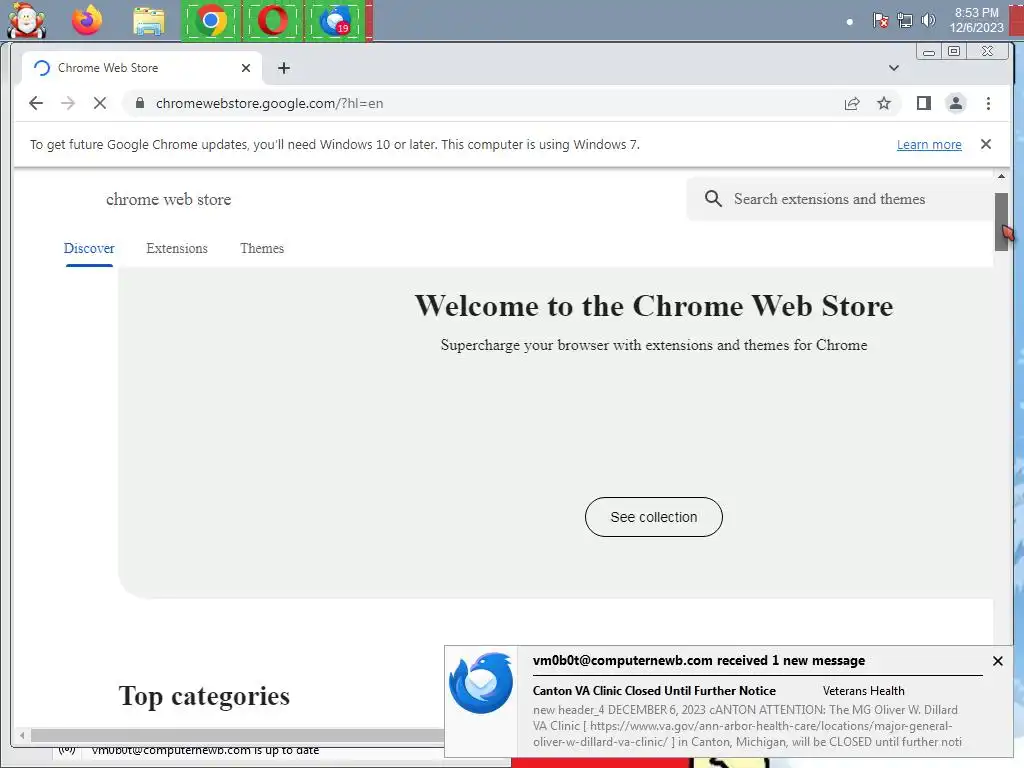Click the Thunderbird logo in the notification

pyautogui.click(x=481, y=683)
